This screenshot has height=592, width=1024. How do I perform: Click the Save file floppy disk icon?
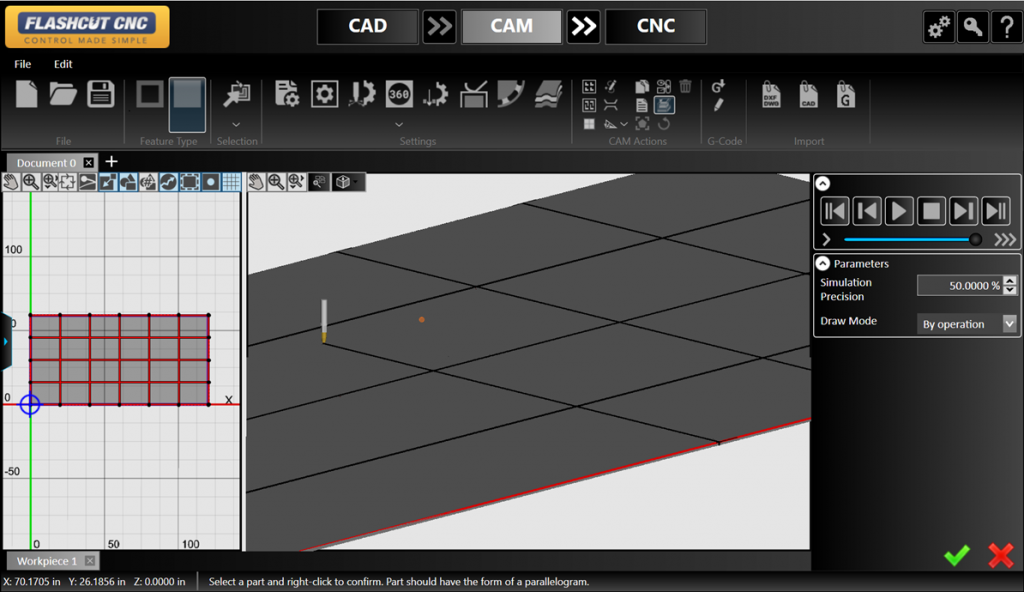coord(100,94)
